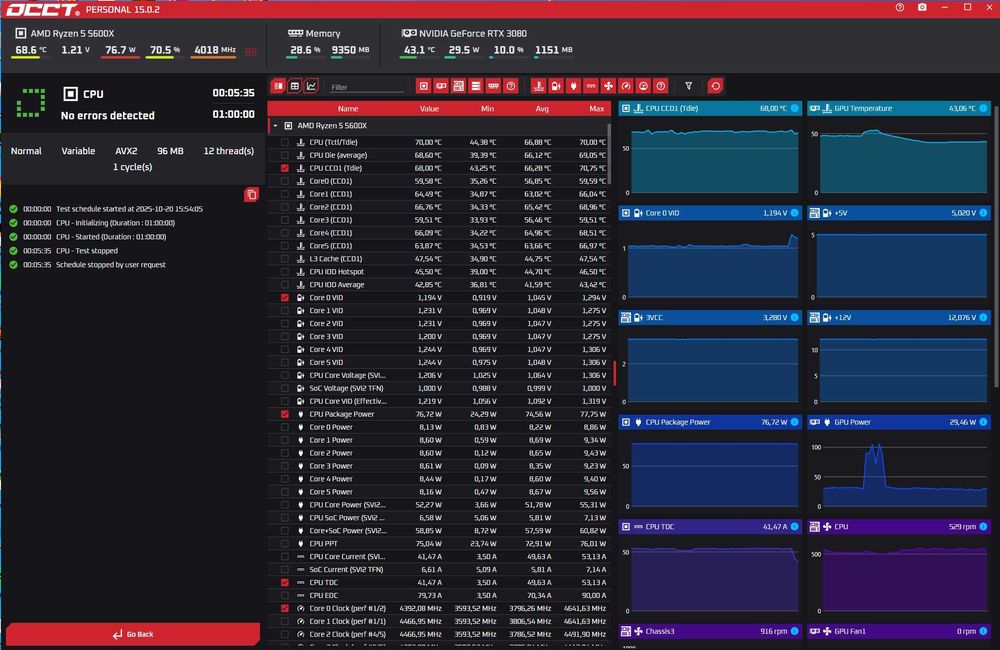This screenshot has height=650, width=1000.
Task: Toggle the clock speed gauge filter
Action: click(626, 86)
